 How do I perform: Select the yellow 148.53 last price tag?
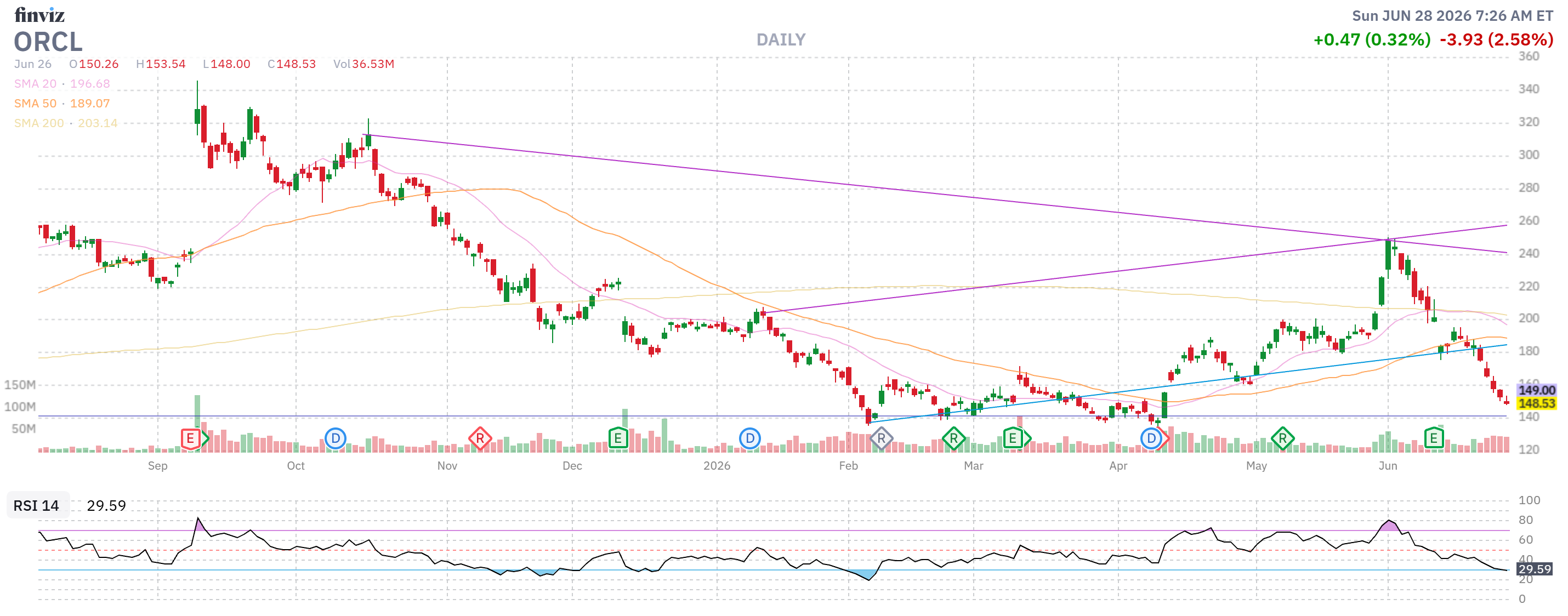[1536, 403]
